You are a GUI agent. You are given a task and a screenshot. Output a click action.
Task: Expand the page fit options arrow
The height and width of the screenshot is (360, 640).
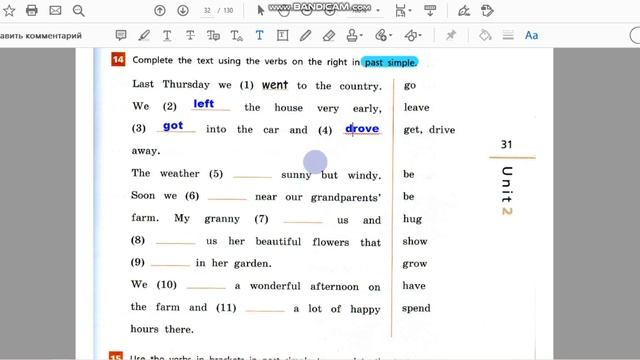[x=410, y=11]
